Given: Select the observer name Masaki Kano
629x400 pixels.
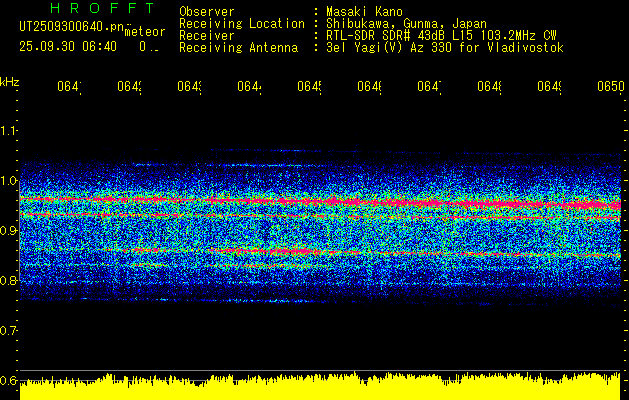Looking at the screenshot, I should point(364,12).
